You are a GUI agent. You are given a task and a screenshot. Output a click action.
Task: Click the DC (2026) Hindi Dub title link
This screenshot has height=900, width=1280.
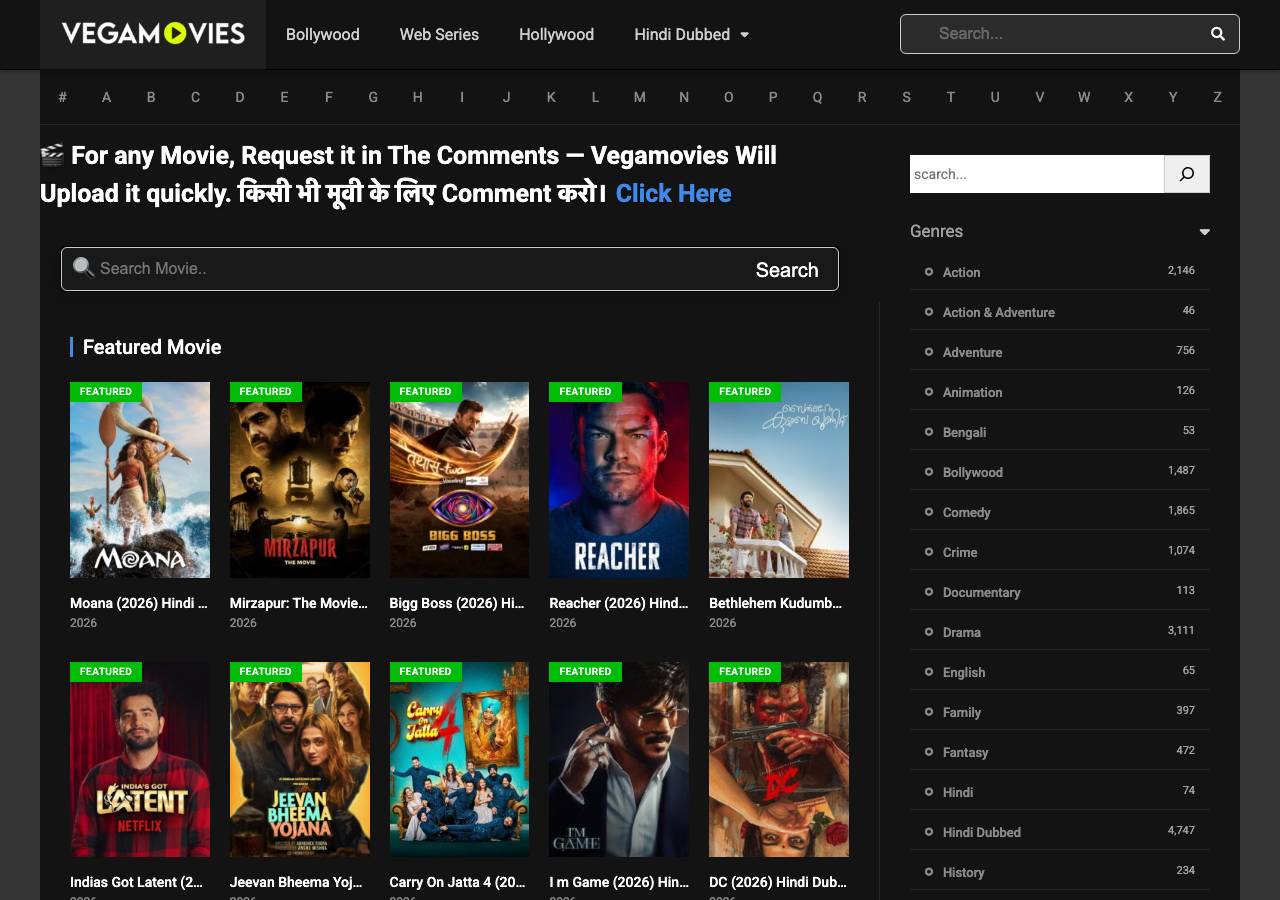click(778, 882)
